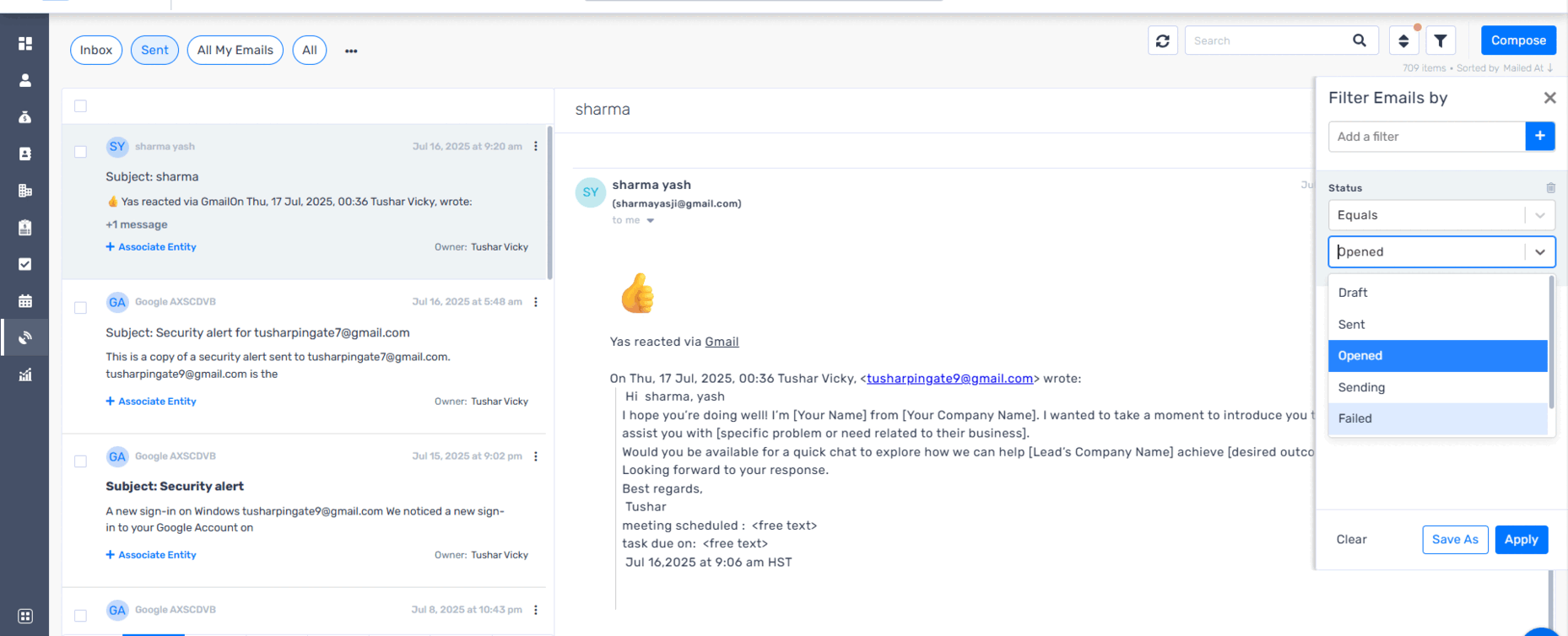Open the contacts person icon in sidebar

click(x=25, y=80)
